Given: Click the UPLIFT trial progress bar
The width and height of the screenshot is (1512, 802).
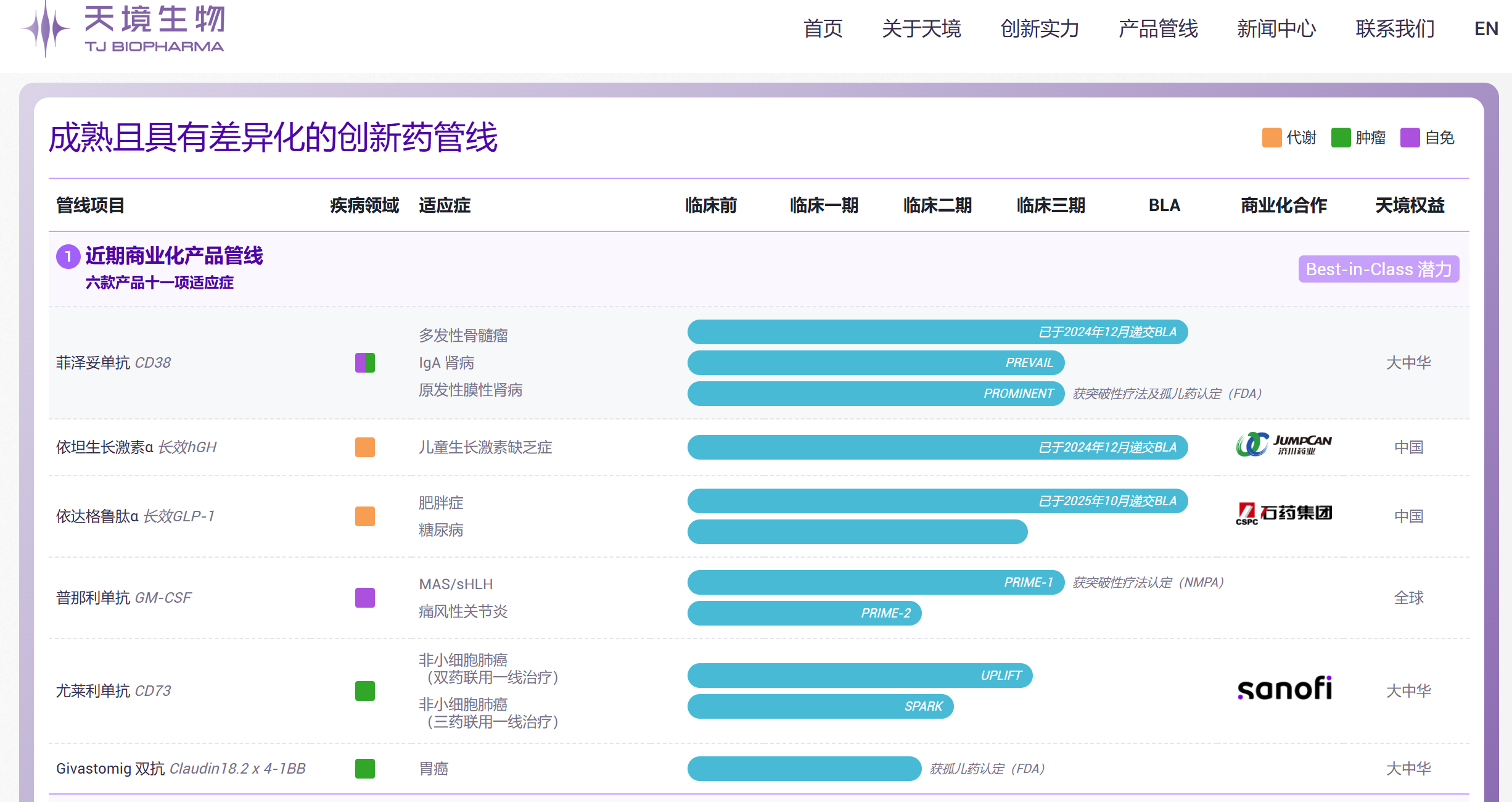Looking at the screenshot, I should 860,676.
